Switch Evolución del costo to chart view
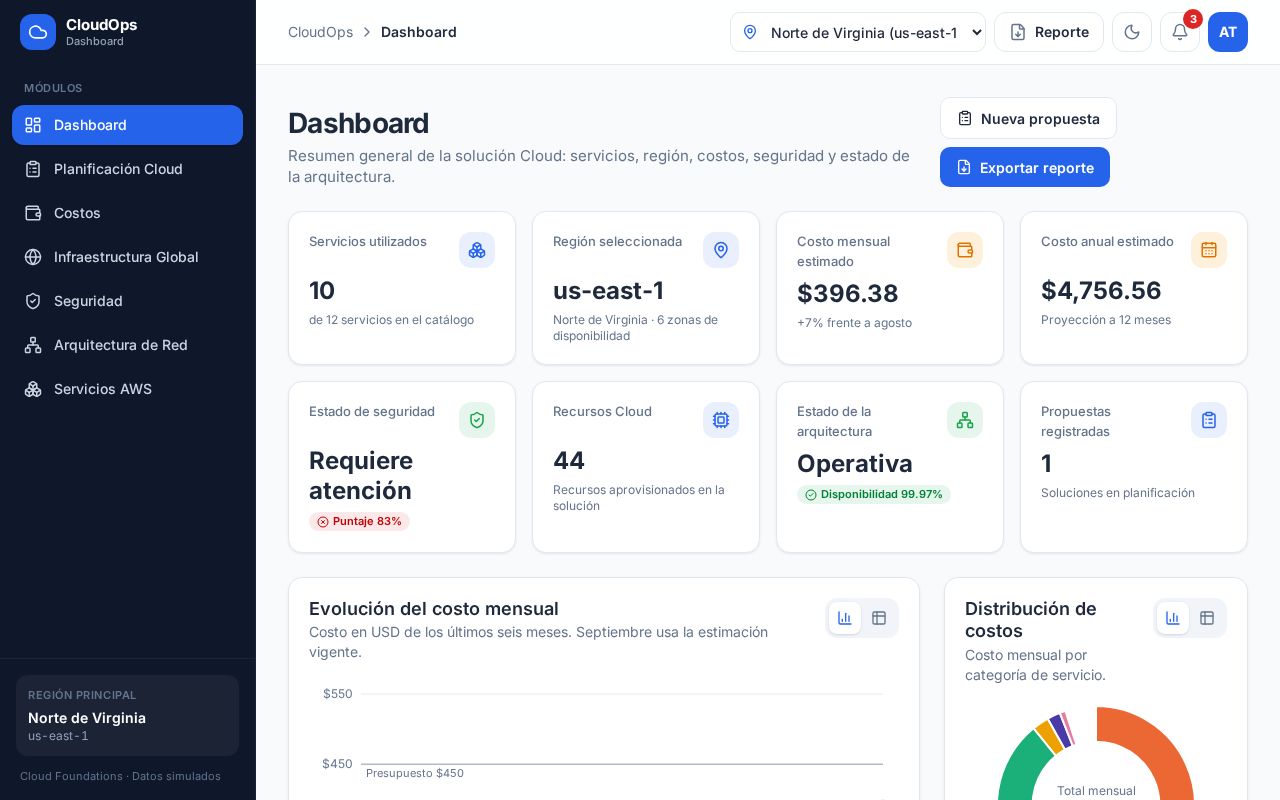 pos(845,618)
